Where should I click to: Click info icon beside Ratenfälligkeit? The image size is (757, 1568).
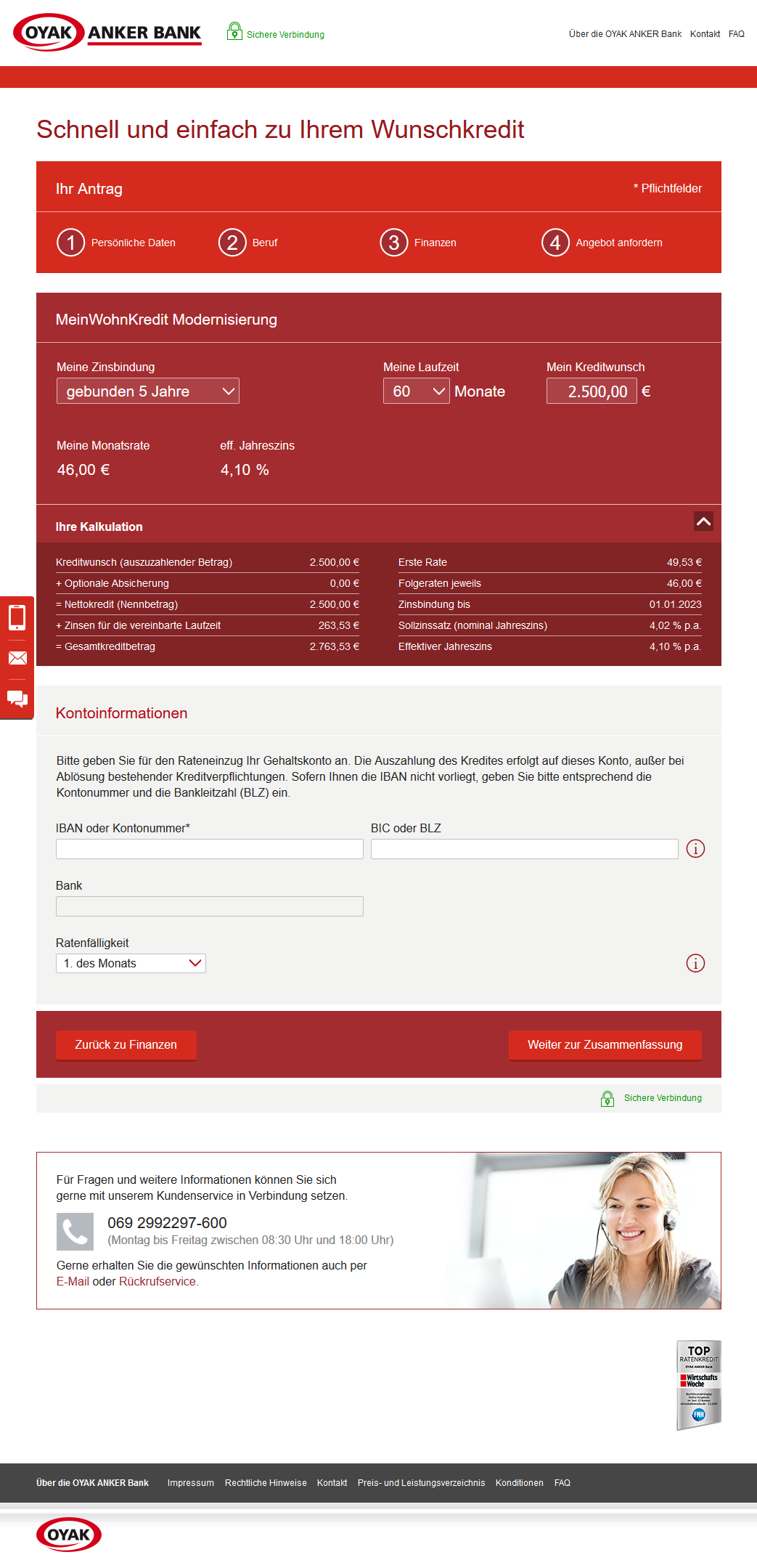(695, 963)
